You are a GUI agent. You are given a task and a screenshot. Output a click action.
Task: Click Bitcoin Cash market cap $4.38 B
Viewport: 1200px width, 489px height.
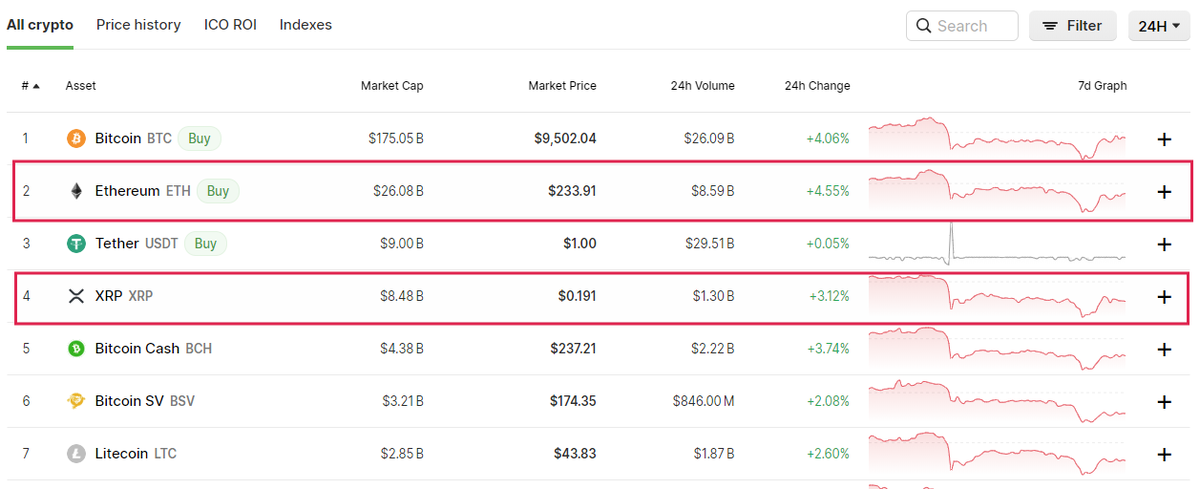point(402,348)
